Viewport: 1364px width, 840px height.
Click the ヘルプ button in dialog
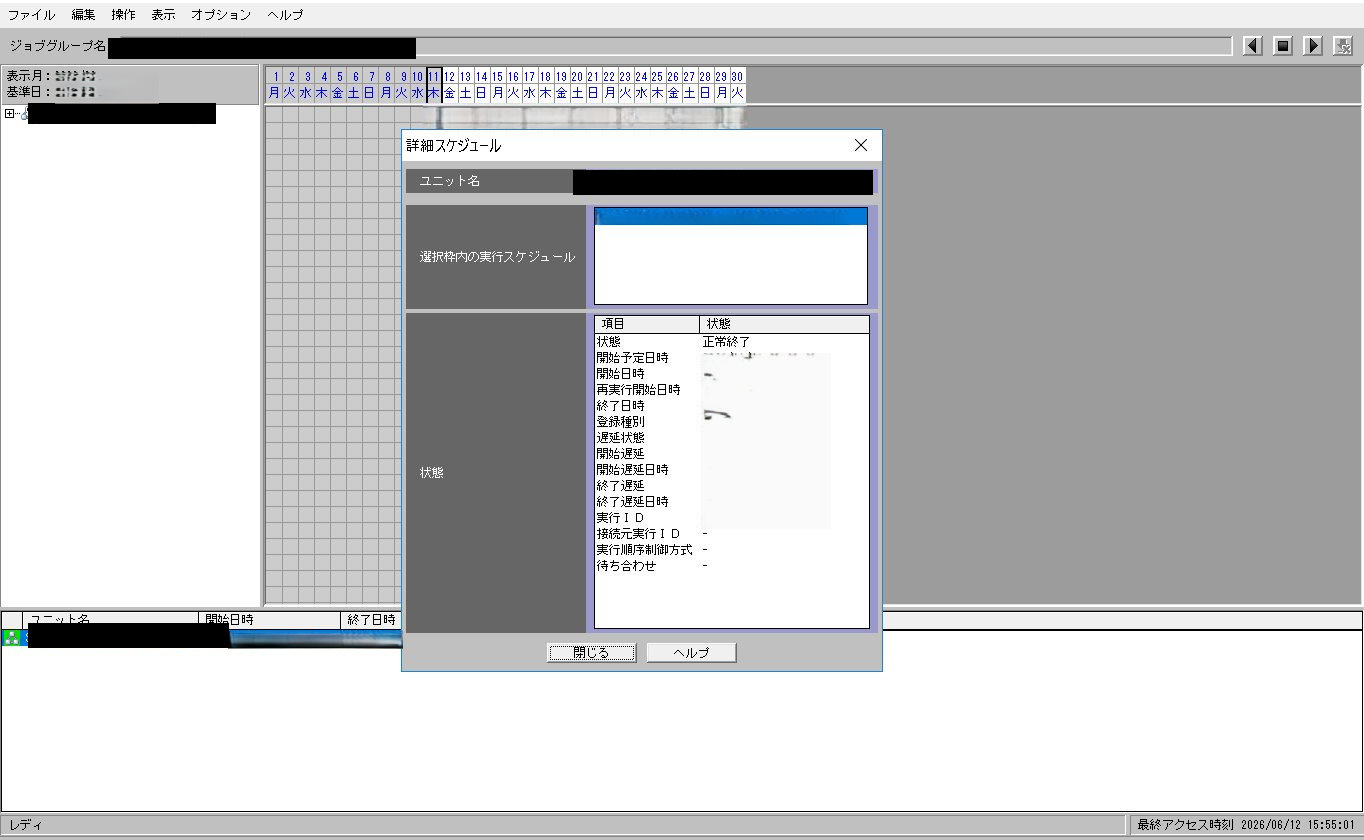click(x=691, y=652)
